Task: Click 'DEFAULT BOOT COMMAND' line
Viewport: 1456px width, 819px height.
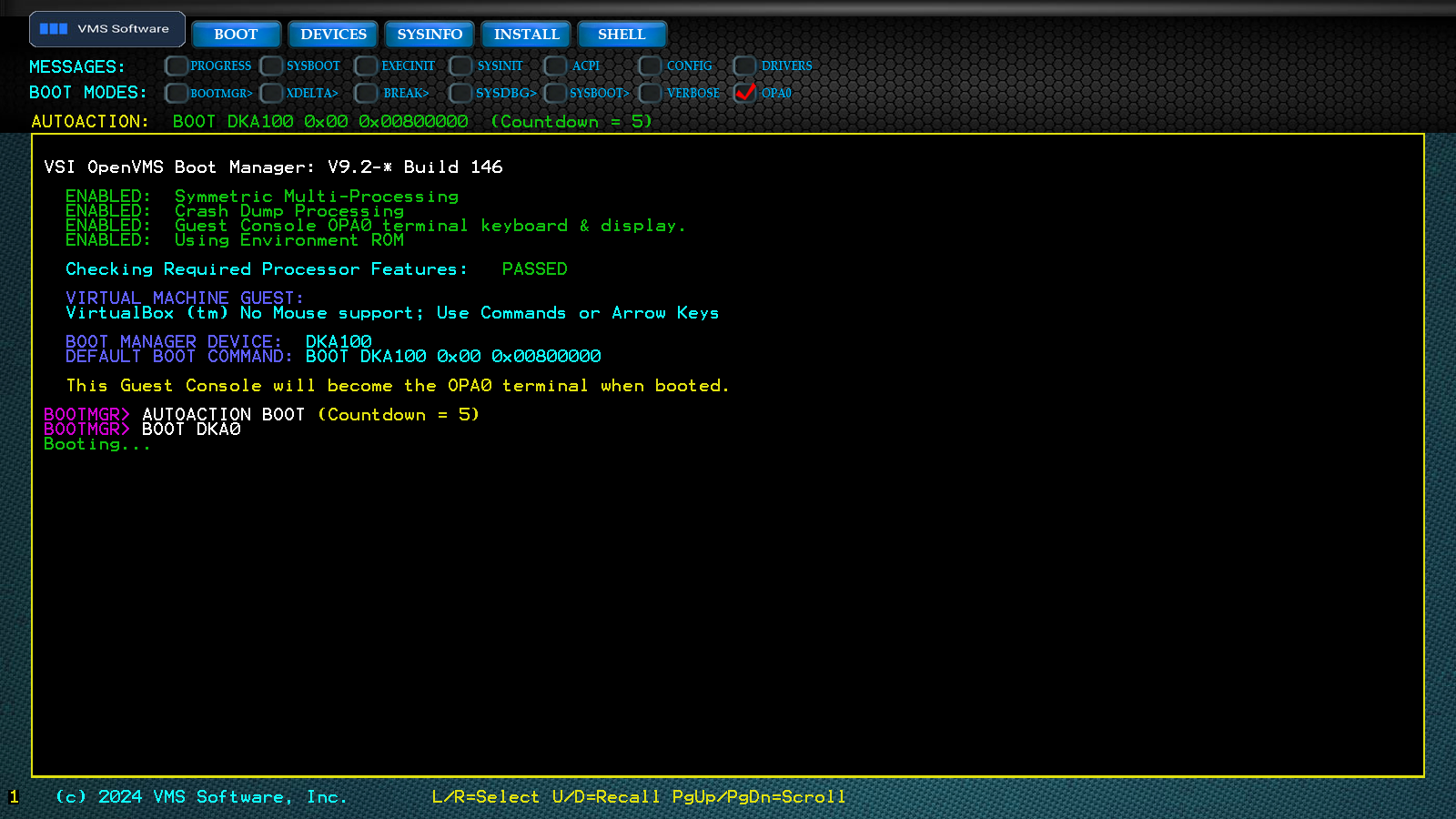Action: click(x=333, y=357)
